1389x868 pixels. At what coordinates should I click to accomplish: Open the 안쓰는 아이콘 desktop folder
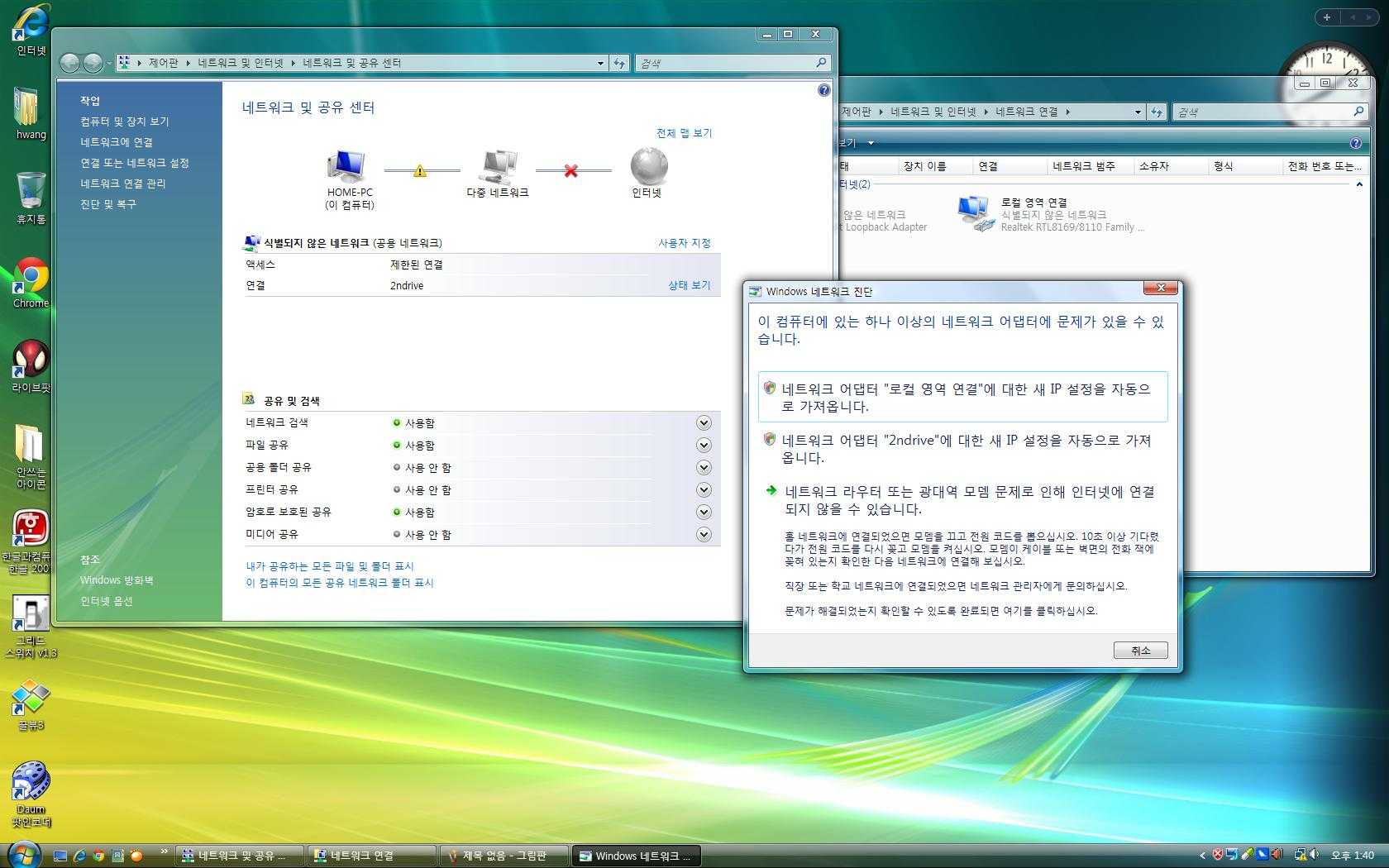(x=31, y=455)
